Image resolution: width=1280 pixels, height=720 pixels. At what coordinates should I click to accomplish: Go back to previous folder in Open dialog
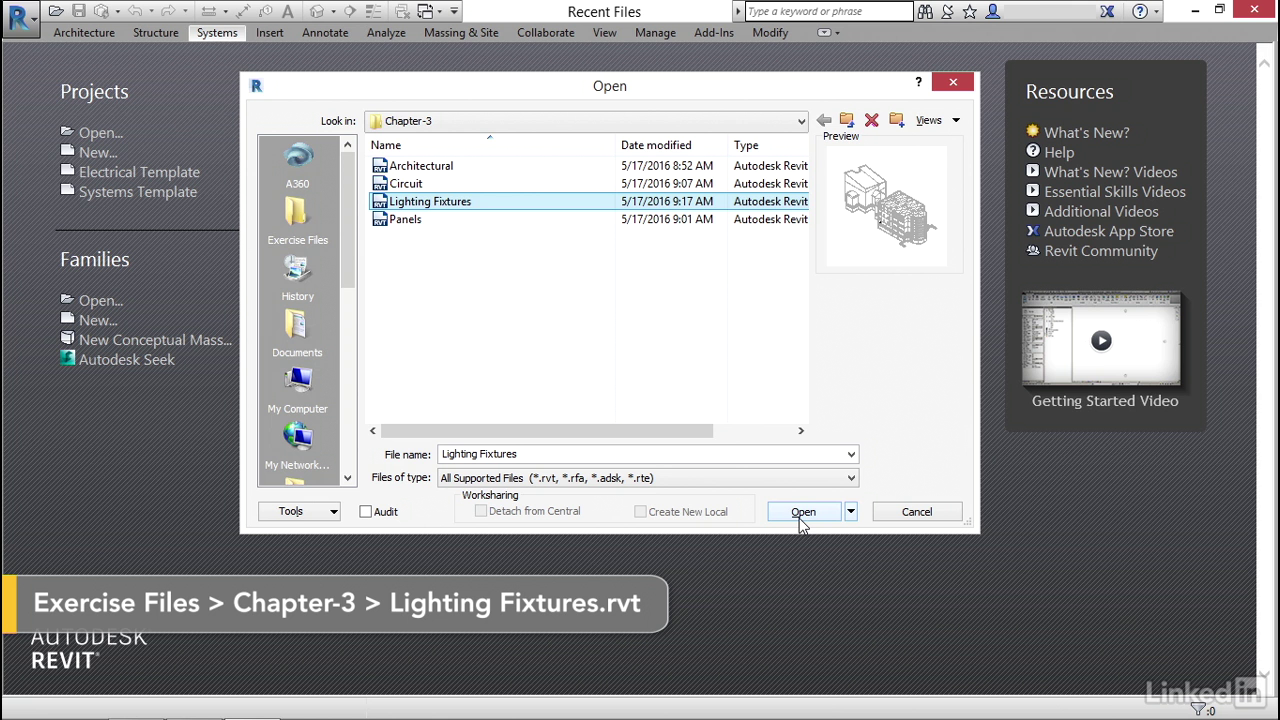point(824,121)
